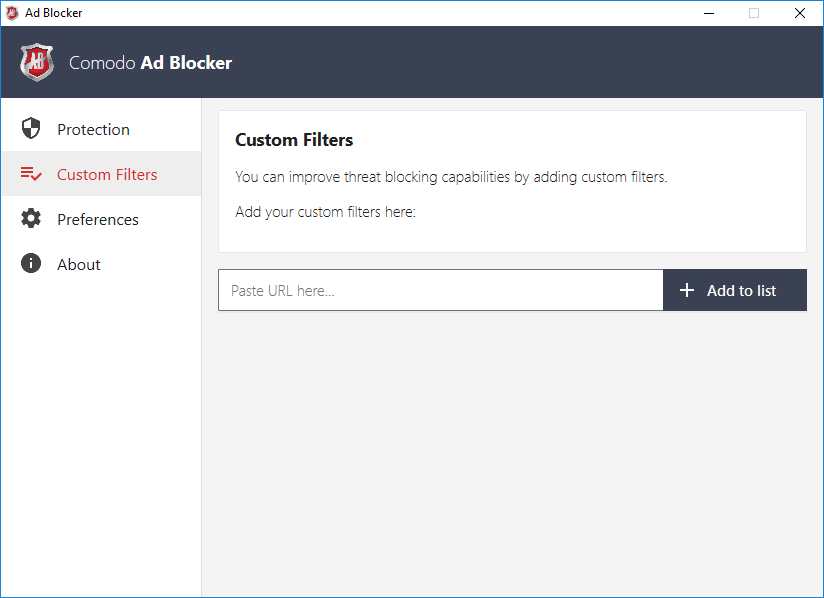Viewport: 824px width, 598px height.
Task: Switch to the Protection section label
Action: (x=93, y=129)
